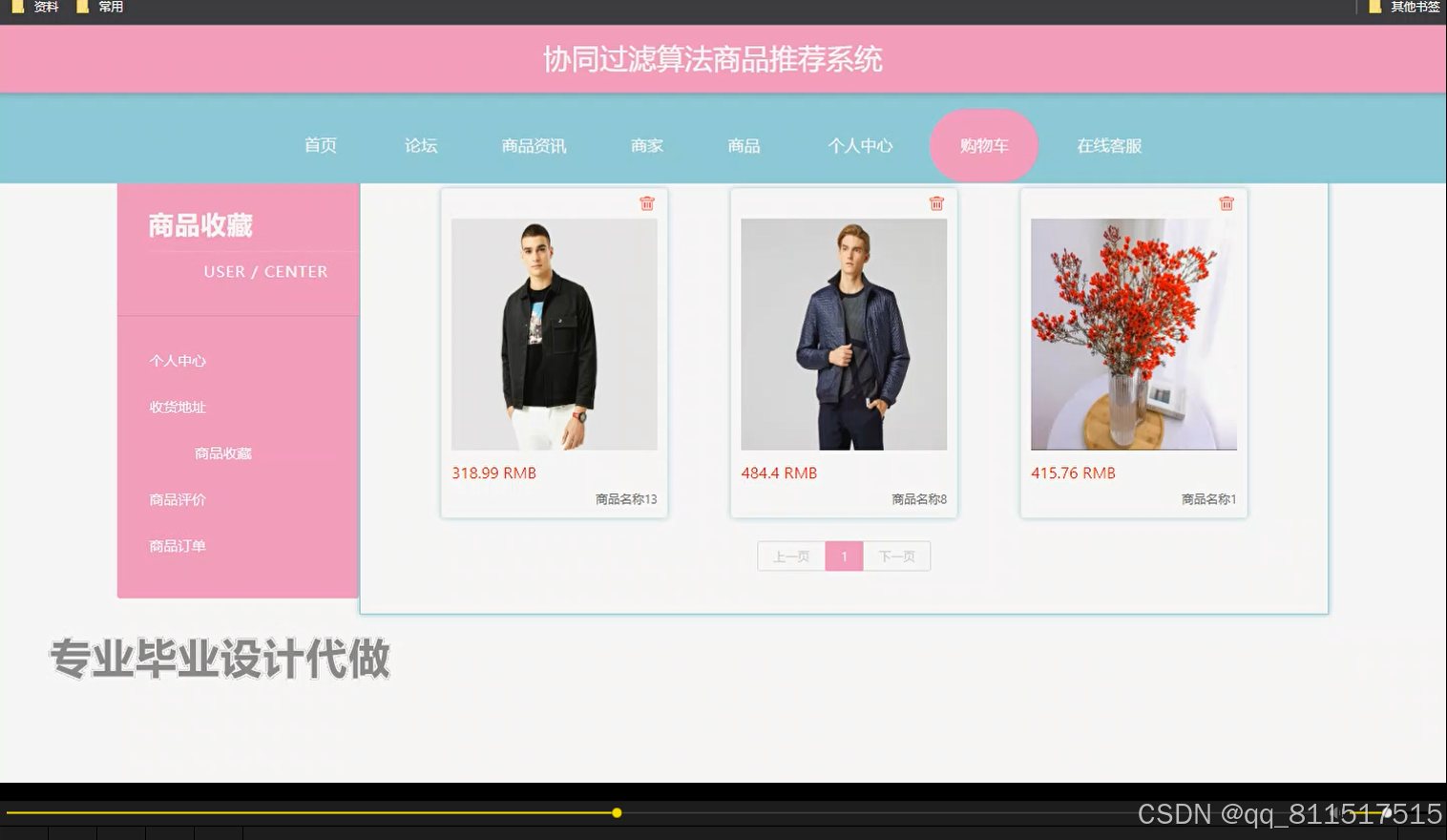The image size is (1447, 840).
Task: Click the 下一页 pagination button
Action: click(x=895, y=556)
